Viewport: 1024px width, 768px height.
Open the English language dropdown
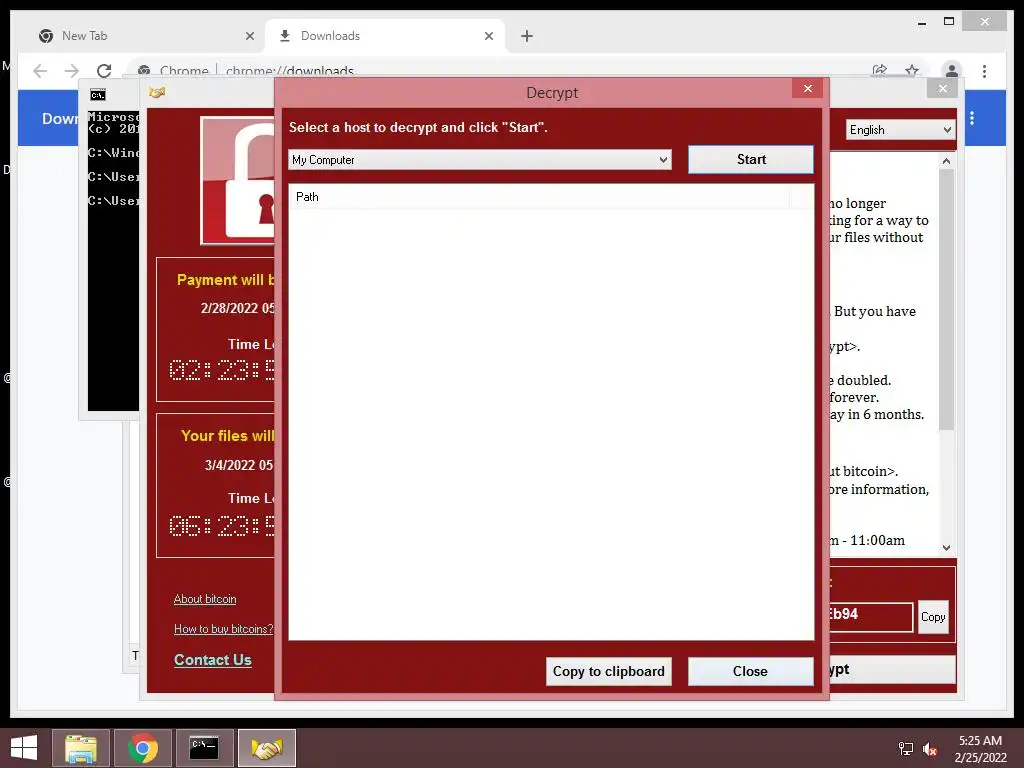tap(900, 130)
